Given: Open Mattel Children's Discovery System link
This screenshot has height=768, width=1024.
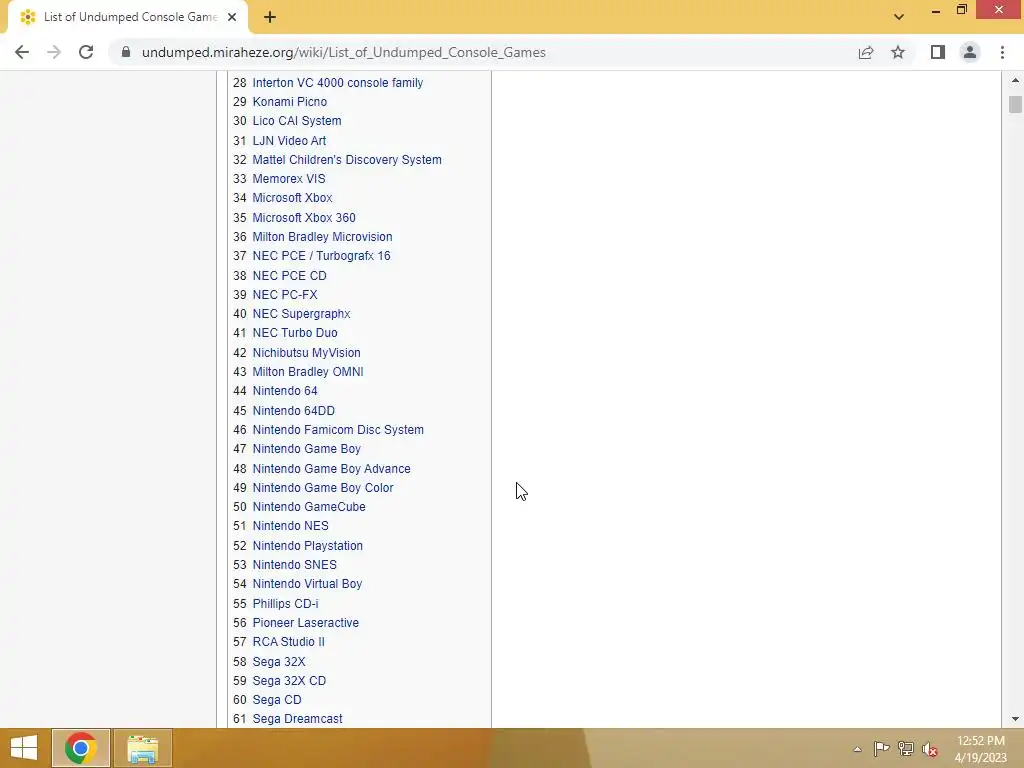Looking at the screenshot, I should pyautogui.click(x=347, y=160).
